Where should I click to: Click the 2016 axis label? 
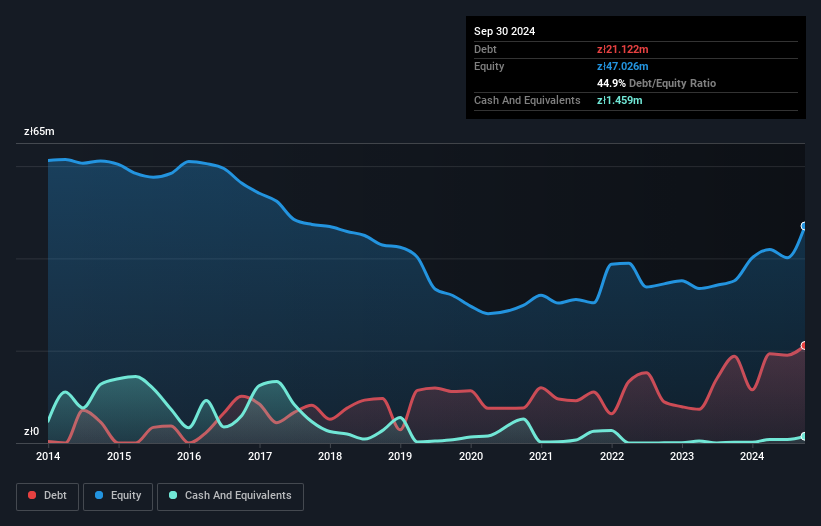189,456
